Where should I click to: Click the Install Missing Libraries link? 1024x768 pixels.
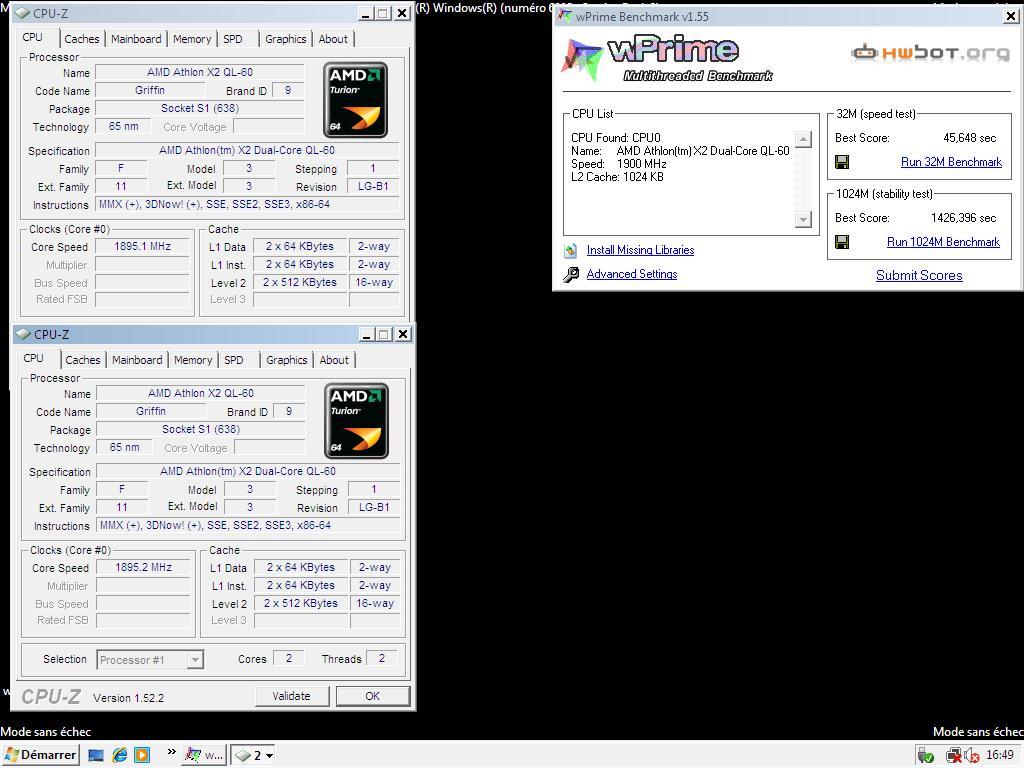(x=640, y=250)
